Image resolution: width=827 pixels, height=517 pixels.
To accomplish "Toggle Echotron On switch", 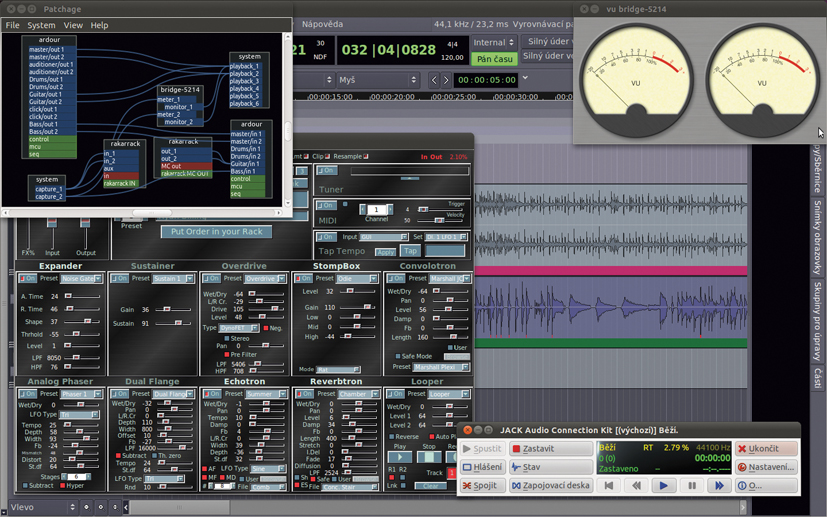I will [213, 394].
